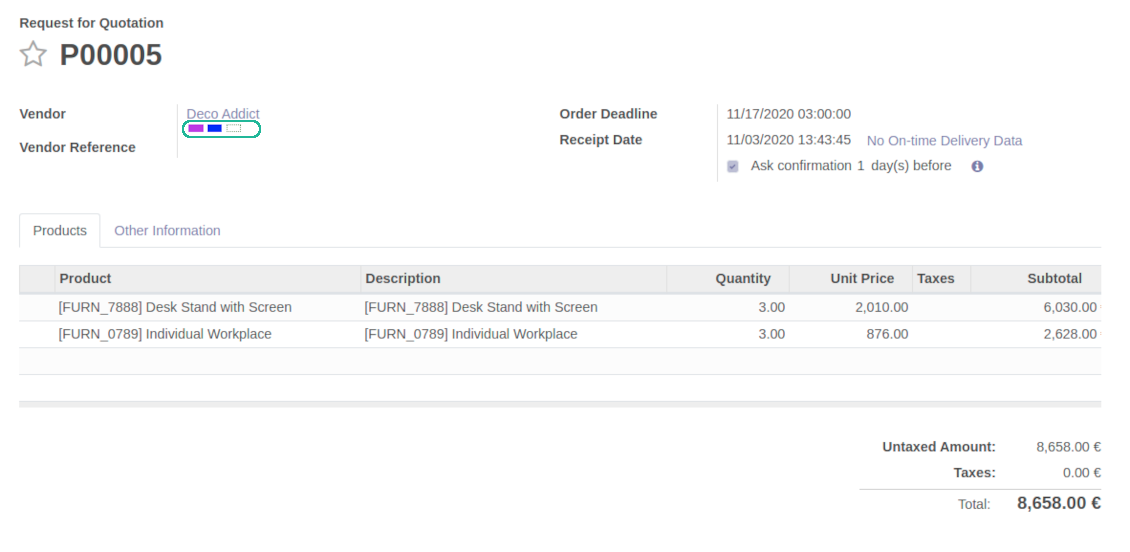Pick the purple color swatch

pos(196,128)
